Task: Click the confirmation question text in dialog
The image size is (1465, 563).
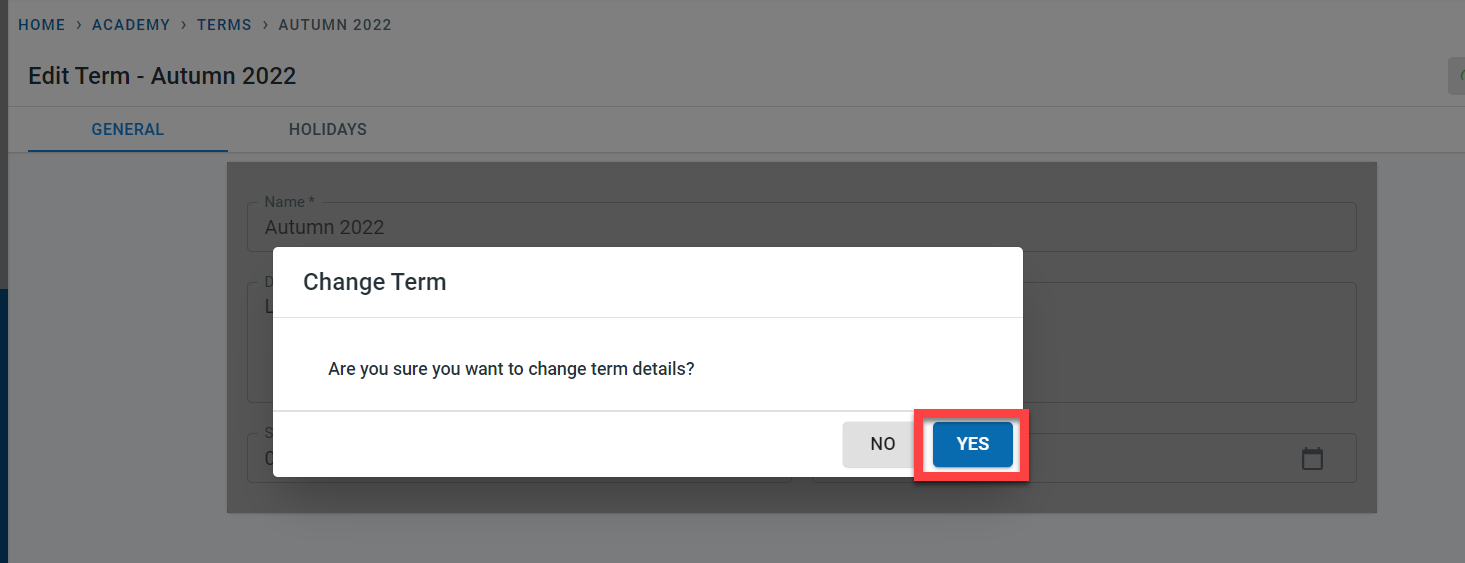Action: coord(511,369)
